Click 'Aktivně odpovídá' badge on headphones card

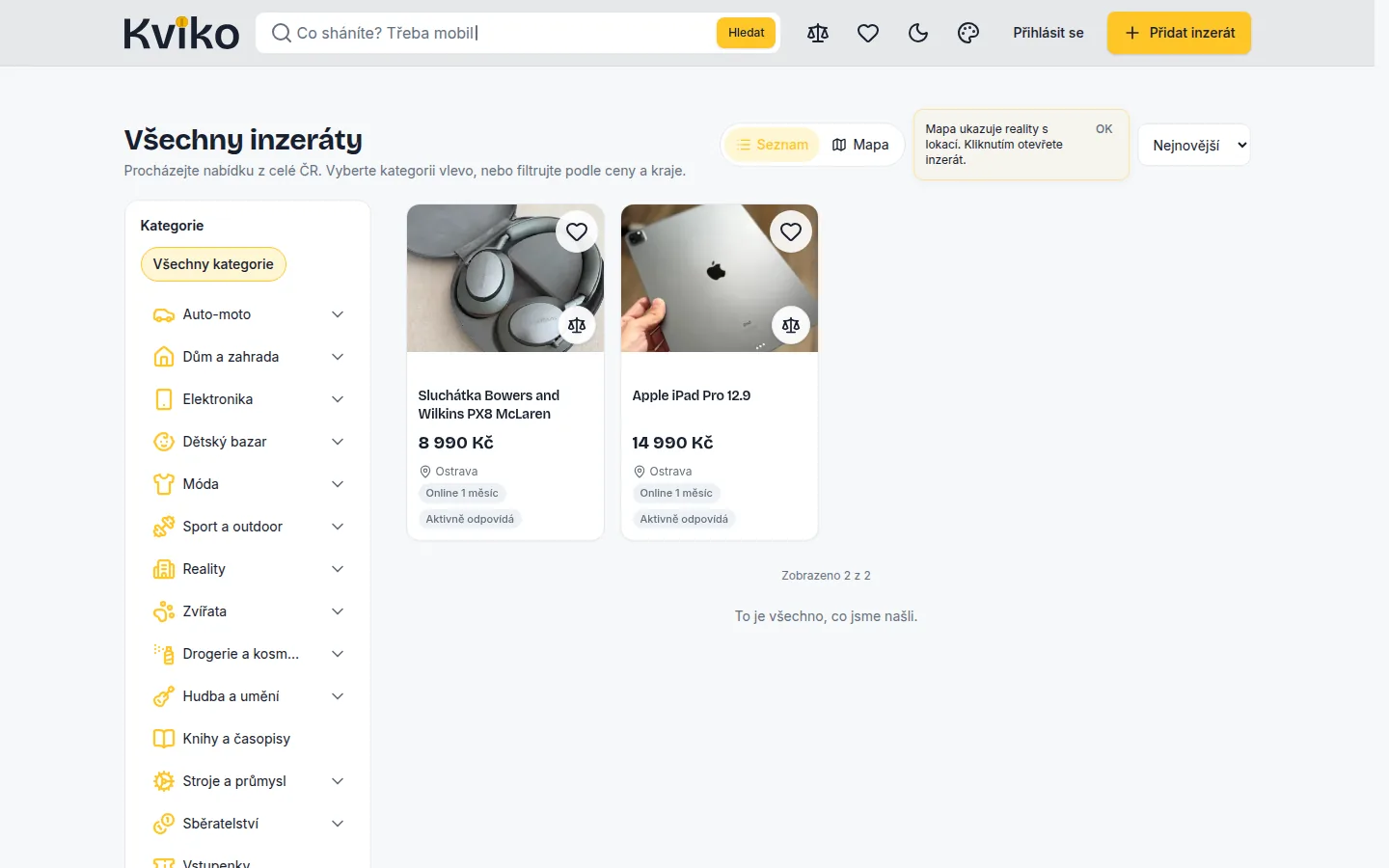(470, 519)
